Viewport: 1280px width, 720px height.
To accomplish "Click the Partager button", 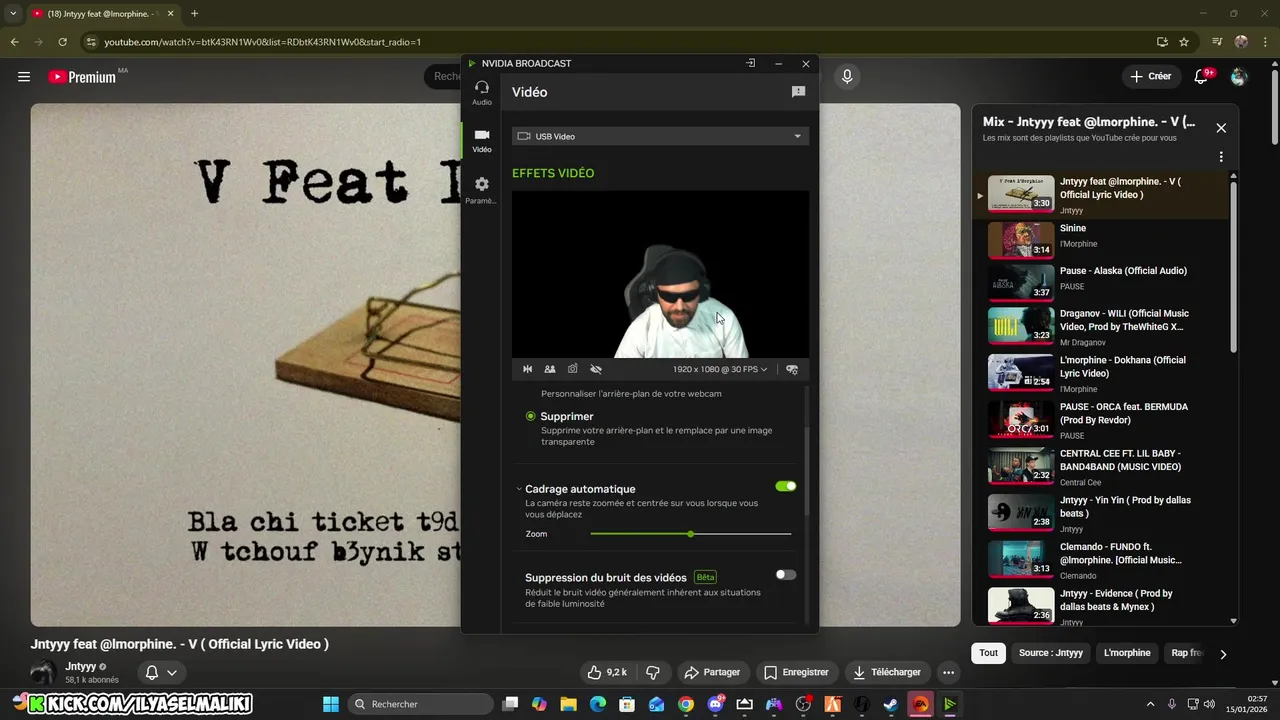I will click(712, 672).
